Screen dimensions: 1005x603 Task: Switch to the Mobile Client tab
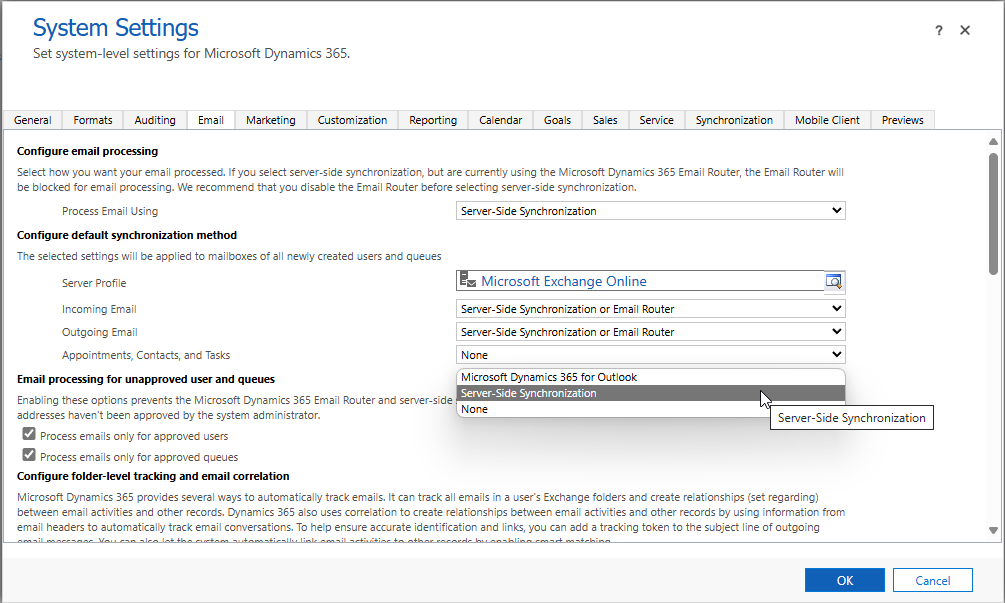coord(827,120)
